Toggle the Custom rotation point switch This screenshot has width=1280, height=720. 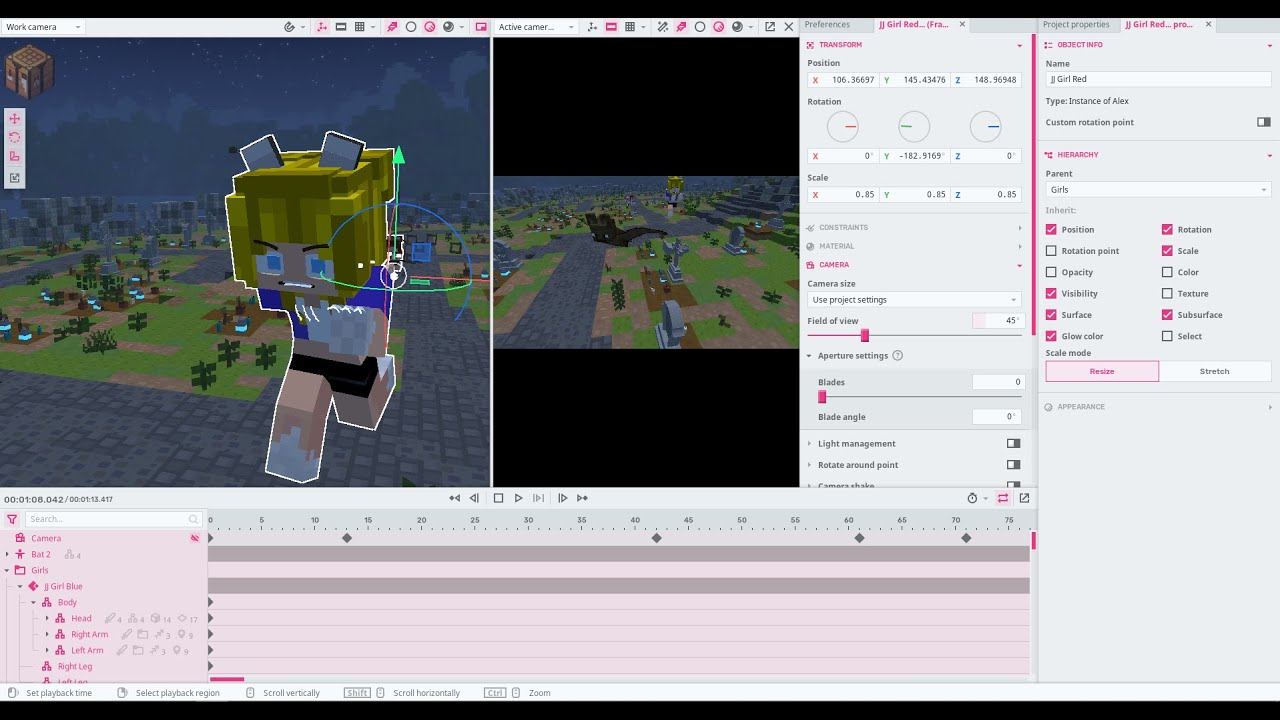(1264, 122)
